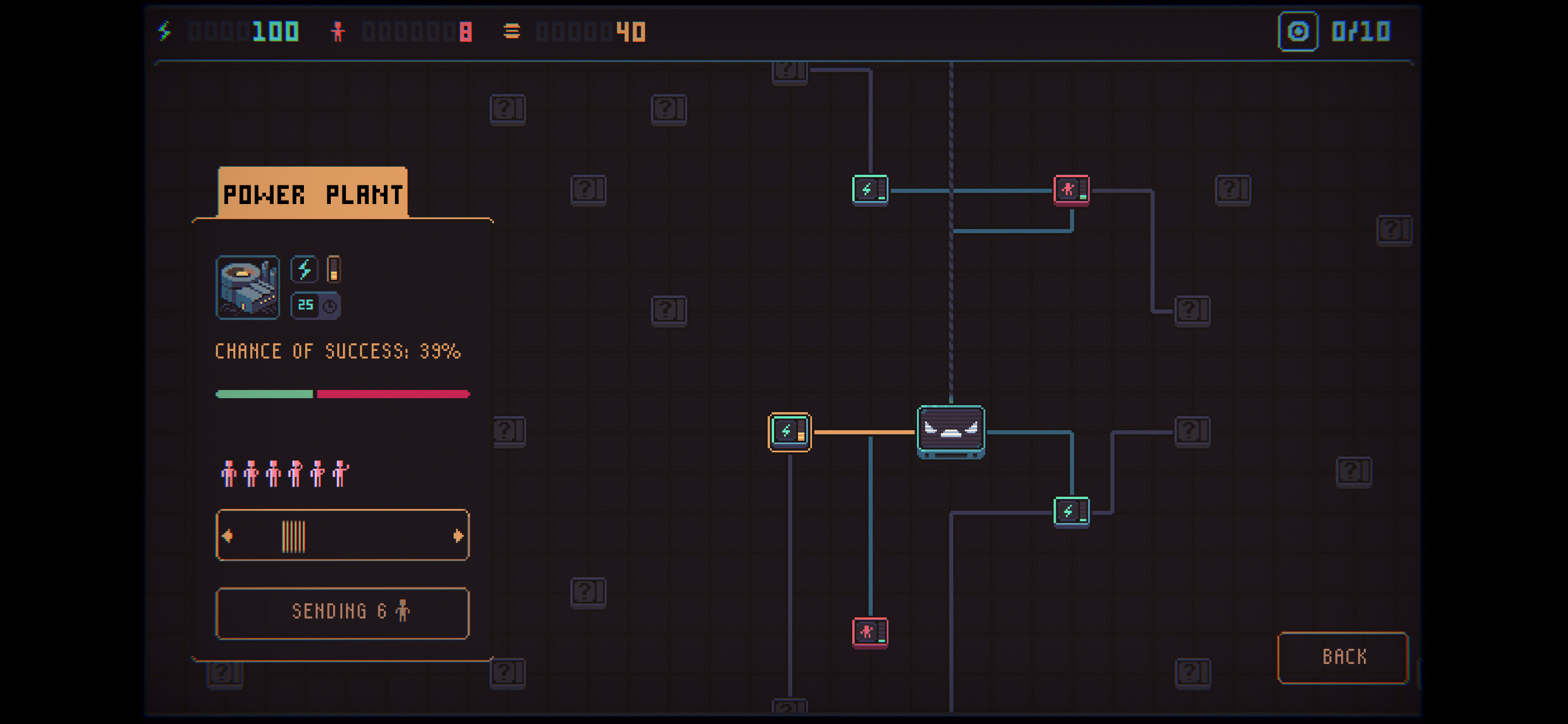This screenshot has width=1568, height=724.
Task: Click the success chance progress bar
Action: click(342, 394)
